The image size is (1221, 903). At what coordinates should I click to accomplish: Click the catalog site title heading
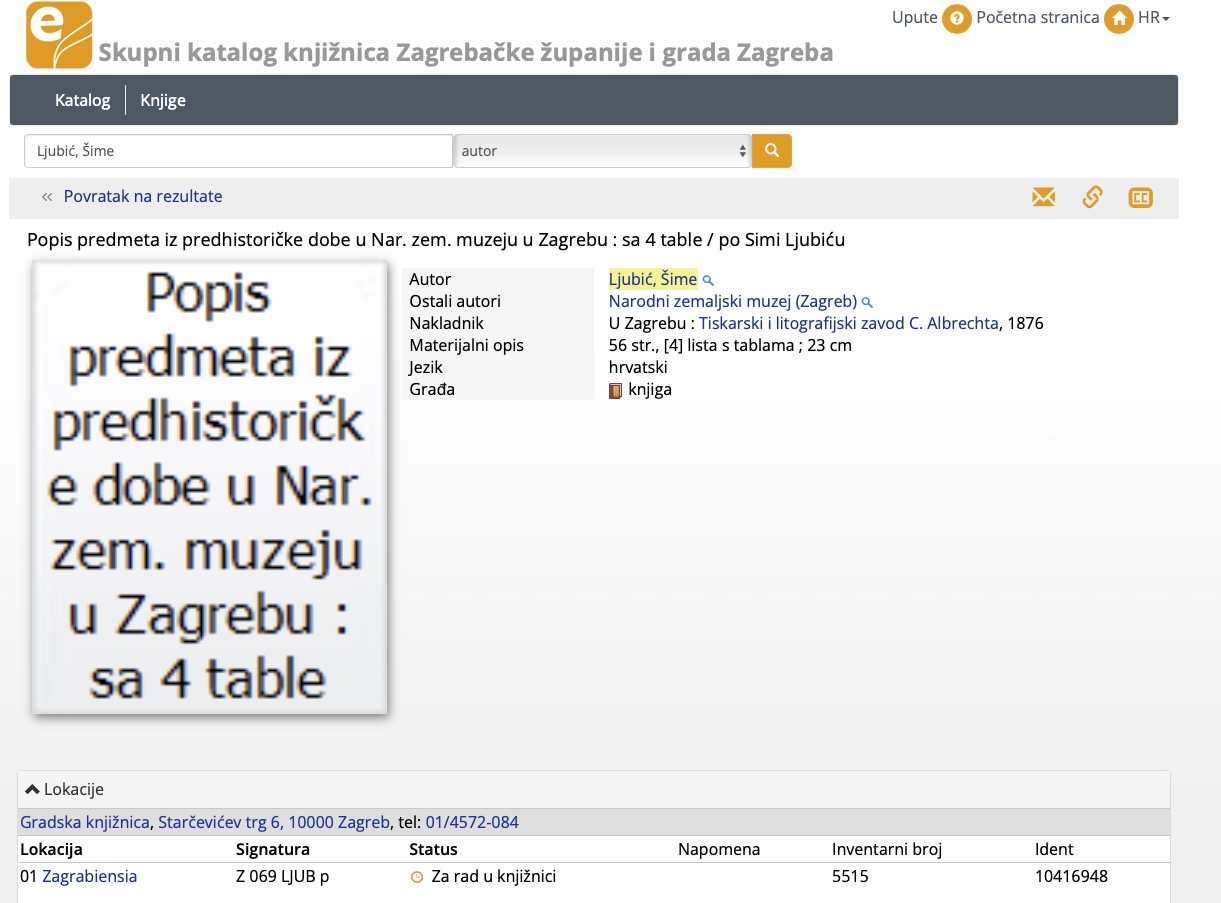point(465,52)
